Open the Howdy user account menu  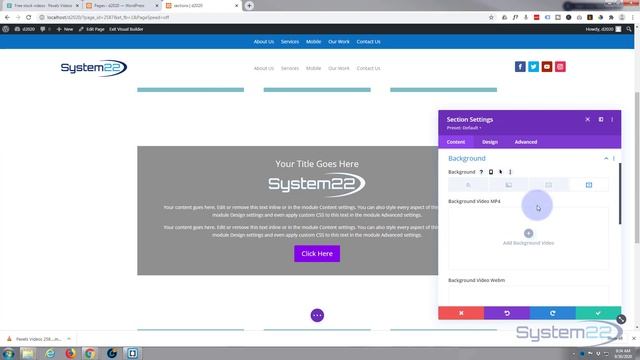pyautogui.click(x=603, y=29)
